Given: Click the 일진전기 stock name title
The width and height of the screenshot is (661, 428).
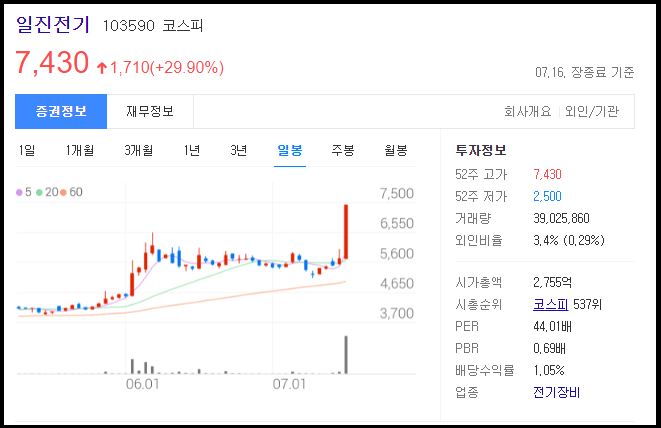Looking at the screenshot, I should pyautogui.click(x=53, y=24).
